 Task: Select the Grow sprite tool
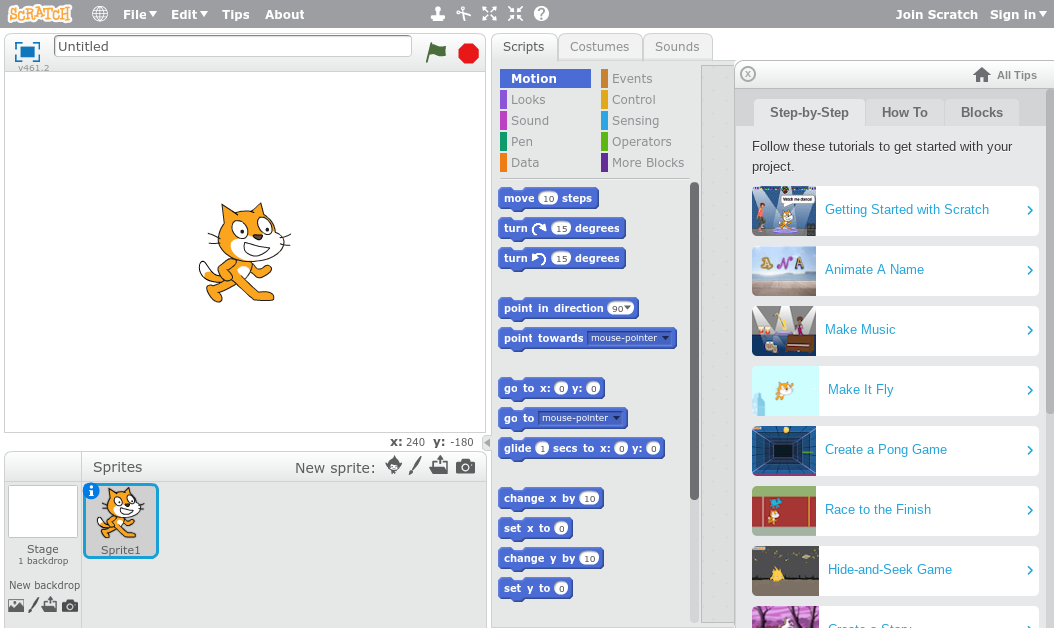click(489, 13)
